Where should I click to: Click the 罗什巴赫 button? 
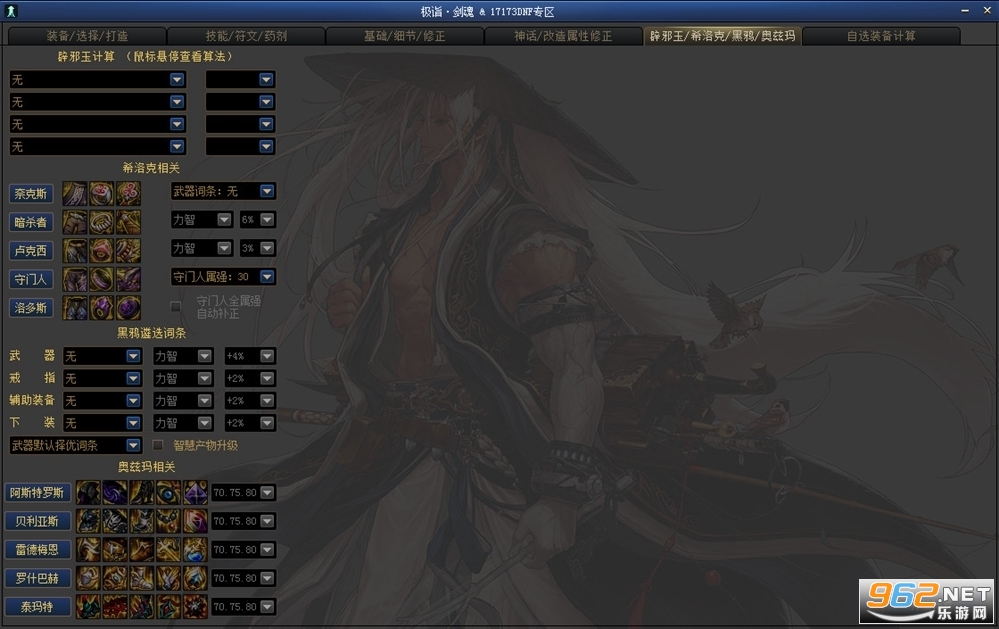(37, 578)
